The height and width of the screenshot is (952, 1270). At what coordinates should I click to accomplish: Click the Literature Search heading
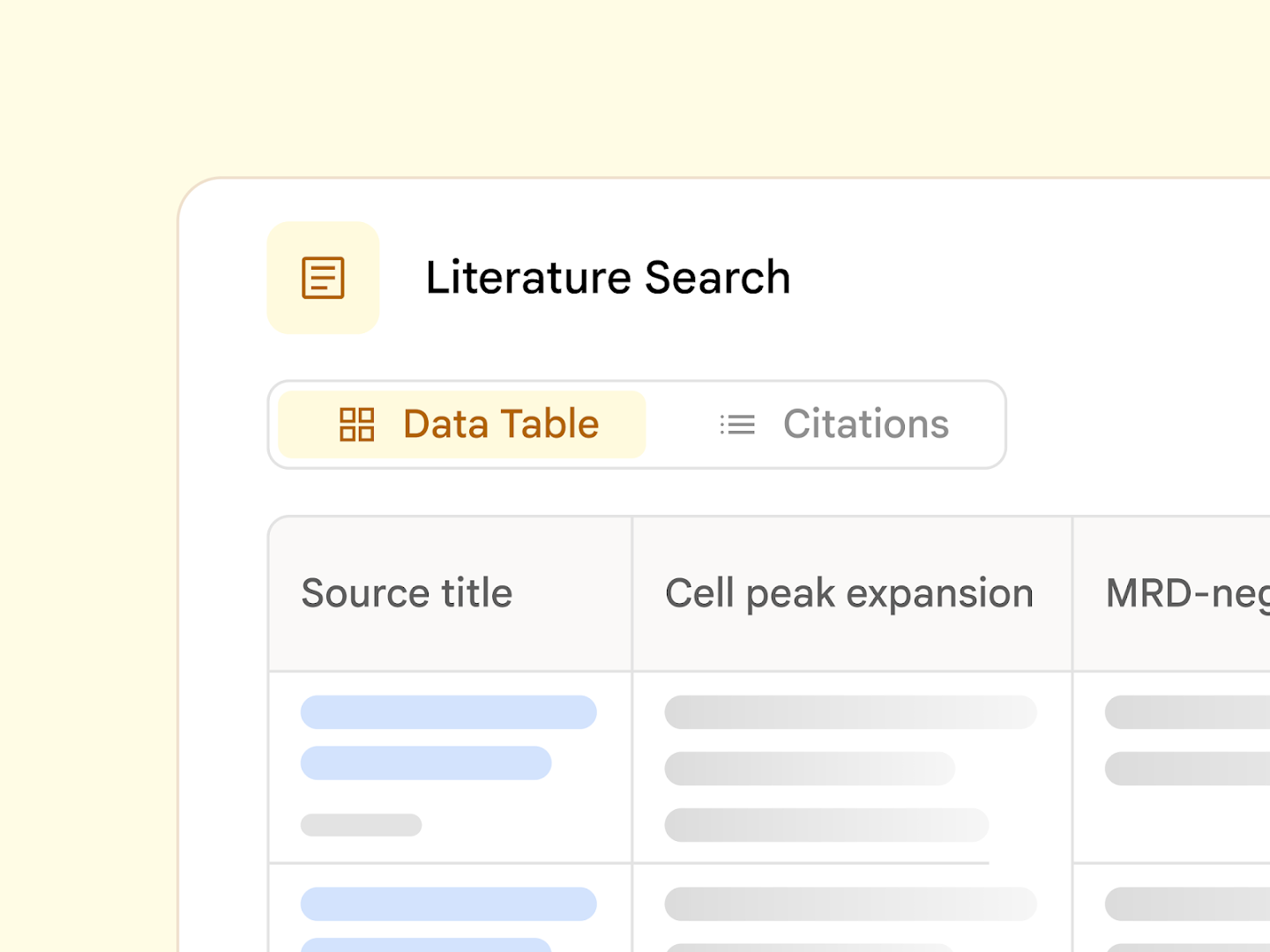click(608, 278)
